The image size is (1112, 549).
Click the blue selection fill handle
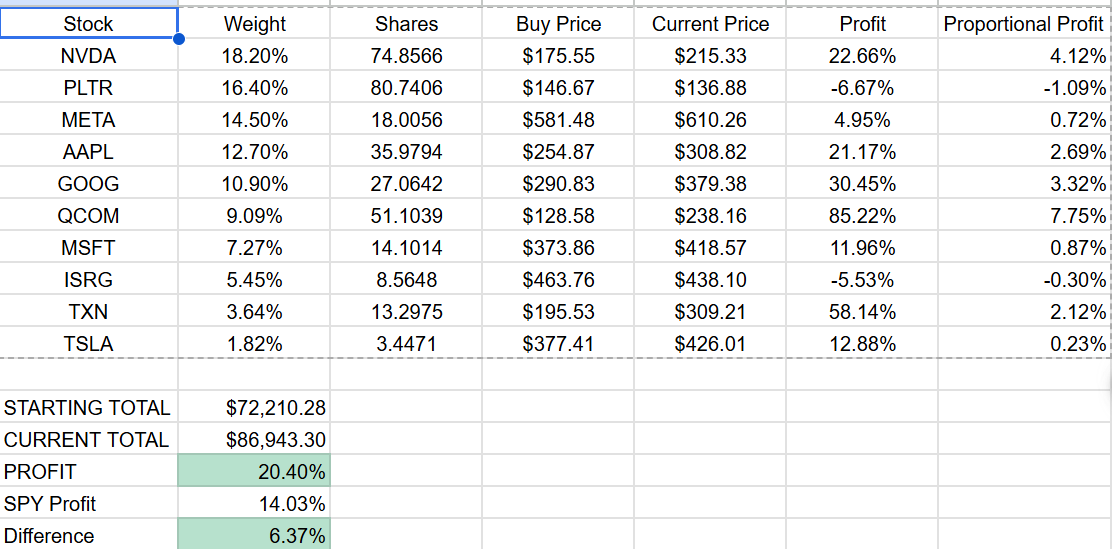178,39
